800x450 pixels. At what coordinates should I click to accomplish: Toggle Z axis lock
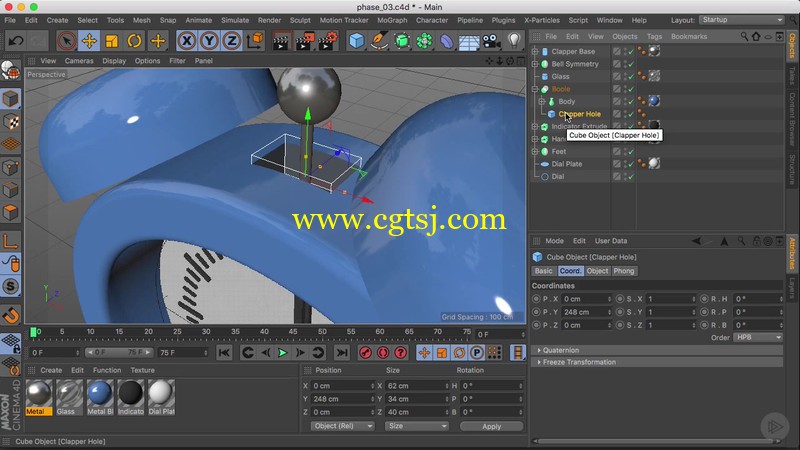(x=232, y=40)
